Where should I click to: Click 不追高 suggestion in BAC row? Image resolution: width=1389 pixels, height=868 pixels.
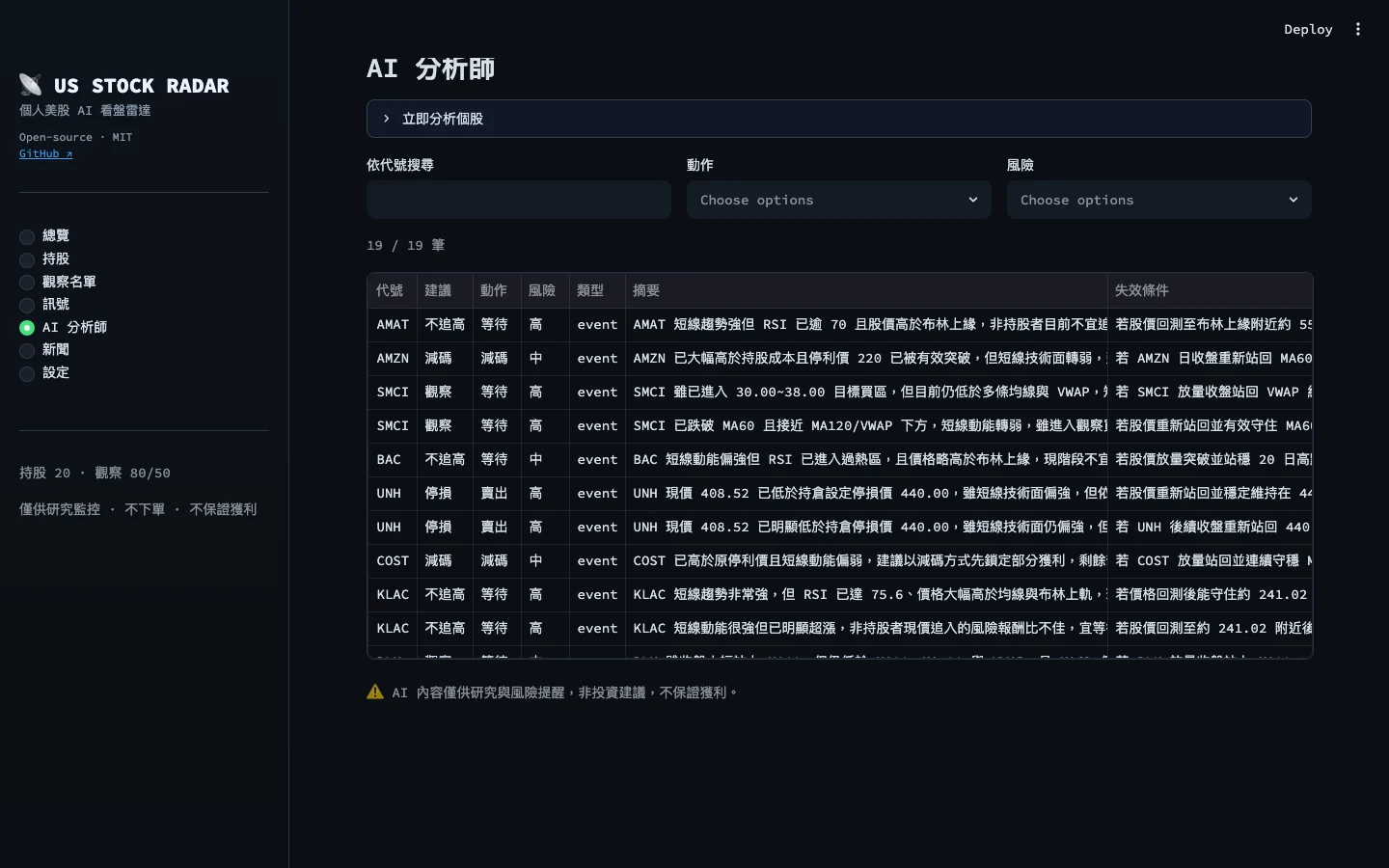point(445,459)
